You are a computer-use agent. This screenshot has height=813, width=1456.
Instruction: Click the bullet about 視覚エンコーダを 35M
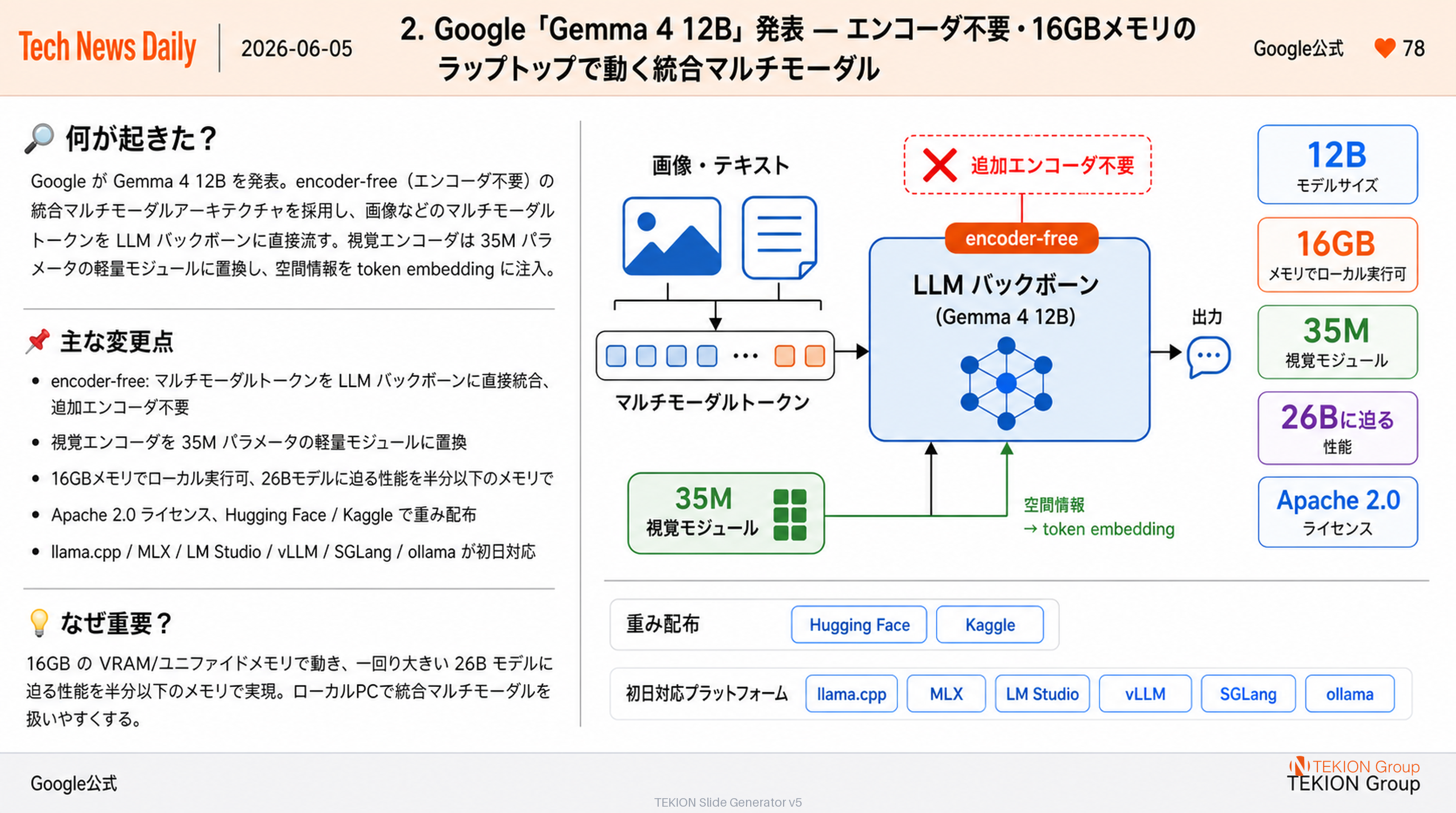(259, 442)
